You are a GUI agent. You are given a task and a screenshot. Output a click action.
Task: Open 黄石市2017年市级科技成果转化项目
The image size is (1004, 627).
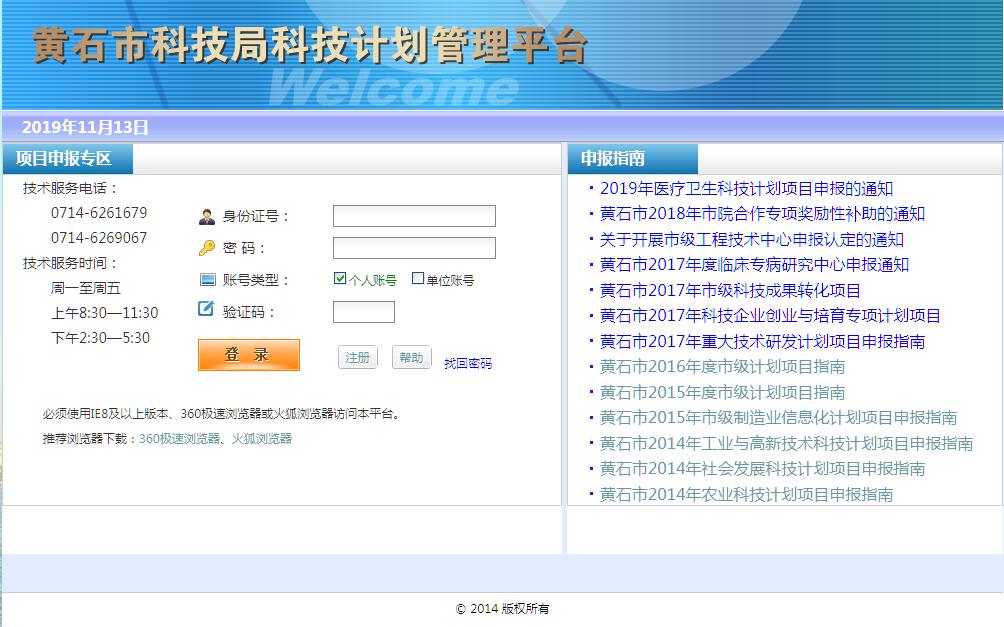(x=730, y=291)
